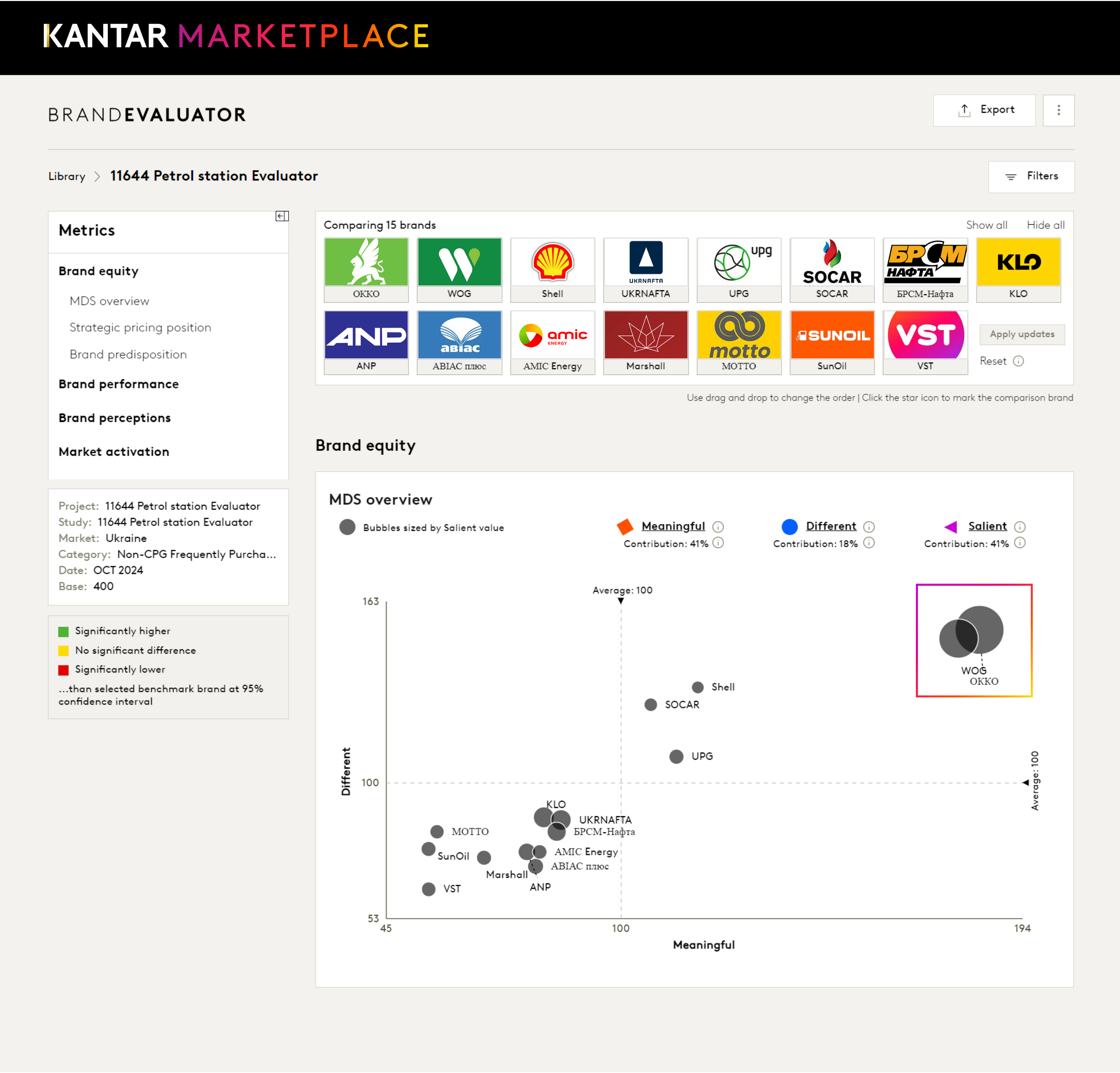The width and height of the screenshot is (1120, 1073).
Task: Open the Filters panel
Action: coord(1031,177)
